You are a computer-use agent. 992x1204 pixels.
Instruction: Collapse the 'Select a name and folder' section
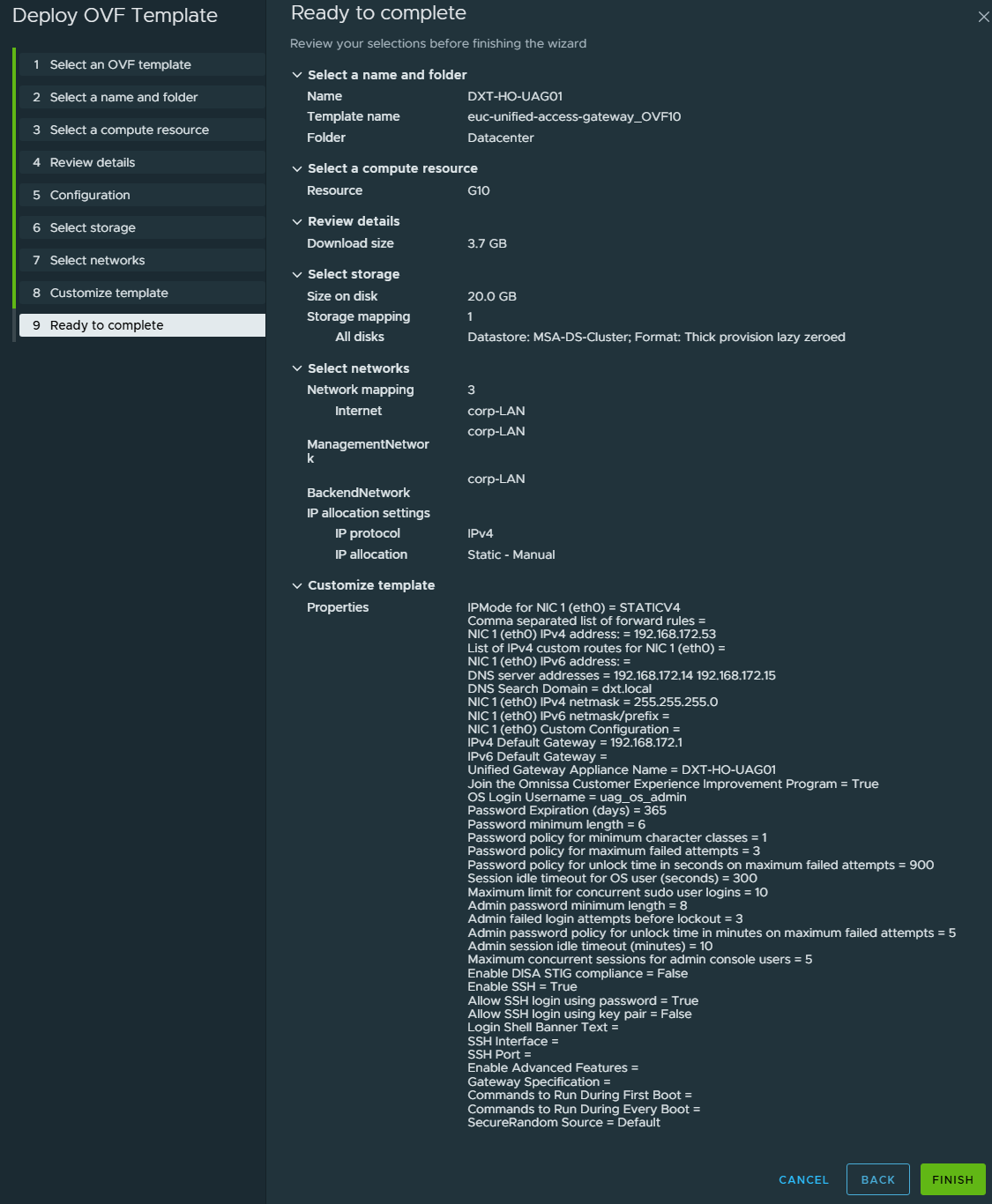(297, 75)
